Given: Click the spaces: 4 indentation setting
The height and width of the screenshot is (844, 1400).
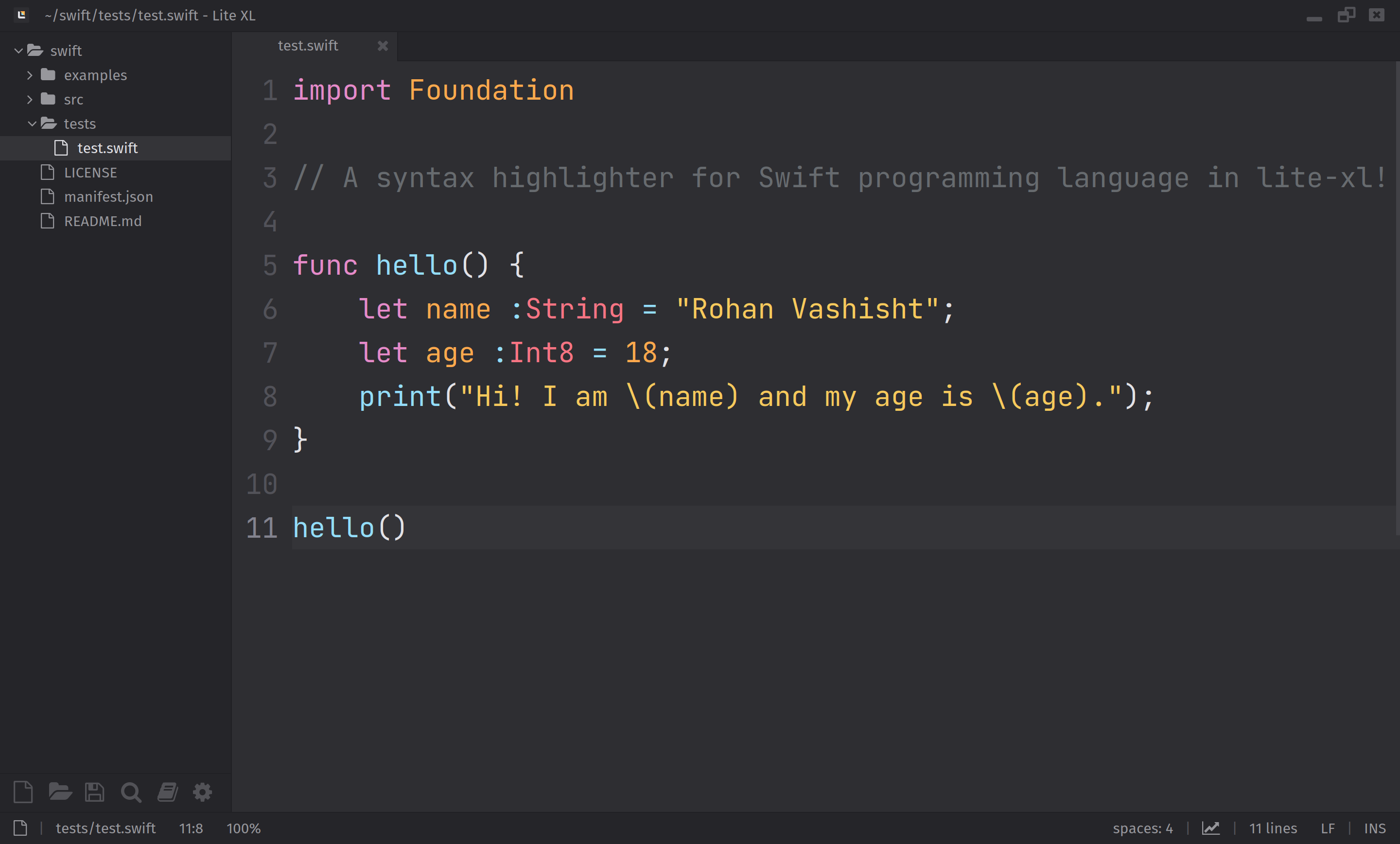Looking at the screenshot, I should [x=1142, y=828].
